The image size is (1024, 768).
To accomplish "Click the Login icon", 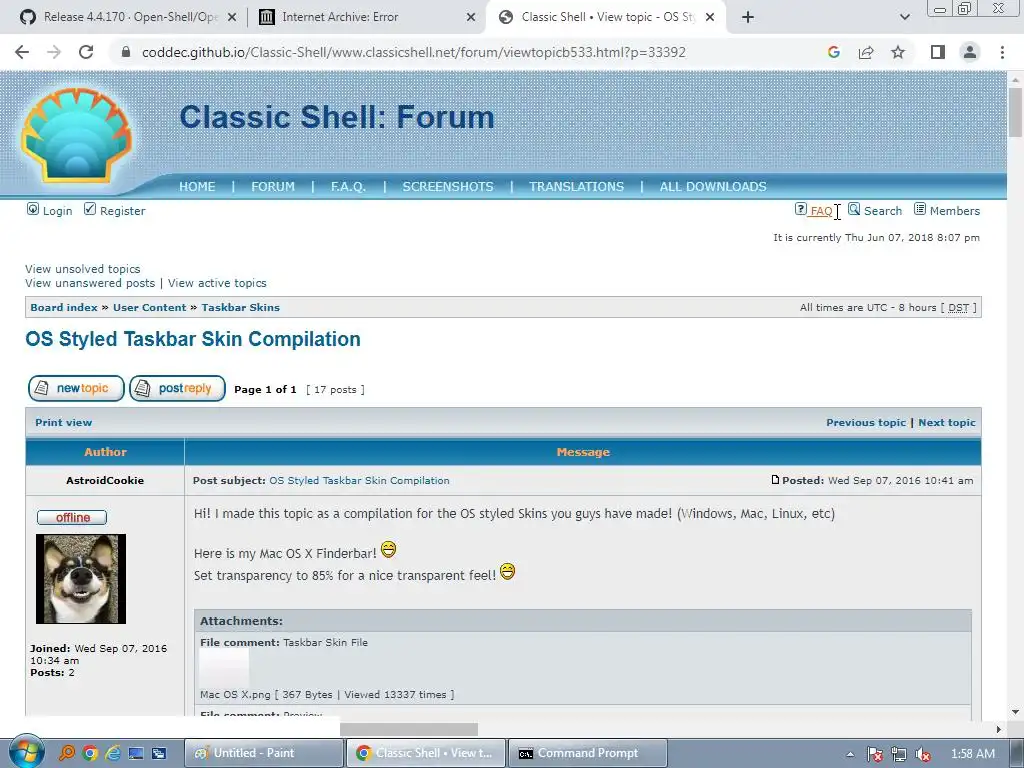I will [33, 209].
